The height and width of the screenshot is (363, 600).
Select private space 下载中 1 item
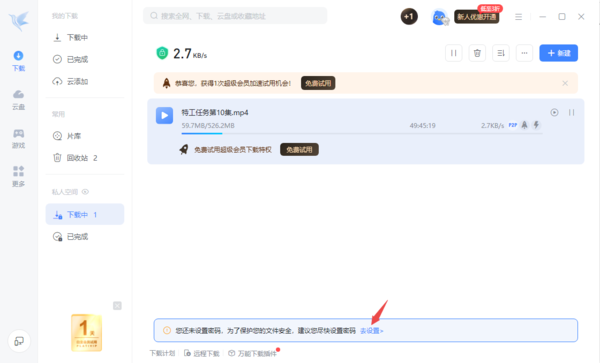pos(85,214)
